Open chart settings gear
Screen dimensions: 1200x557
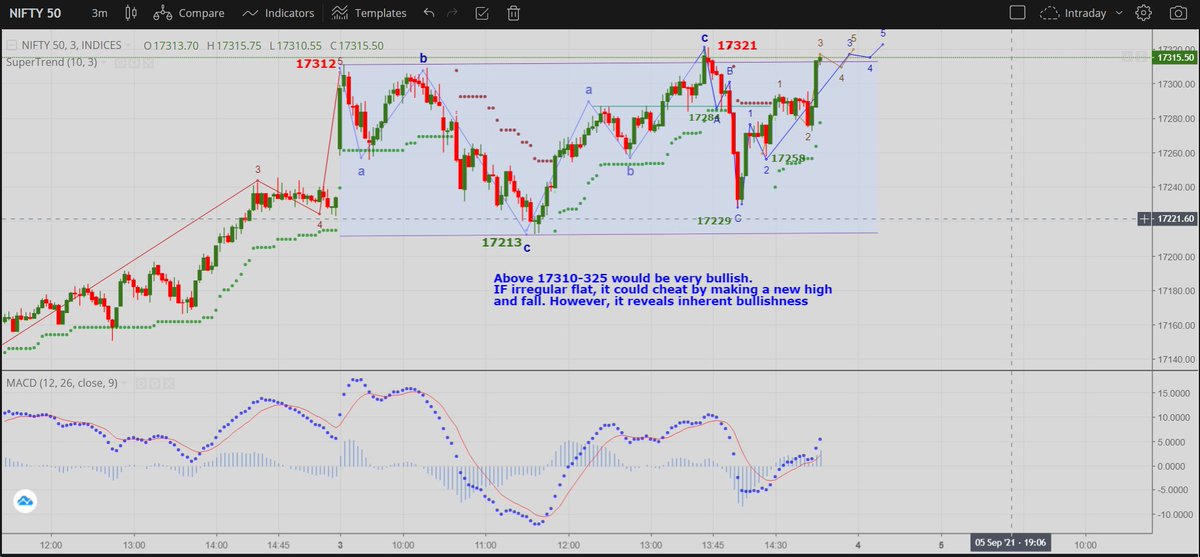[1145, 13]
